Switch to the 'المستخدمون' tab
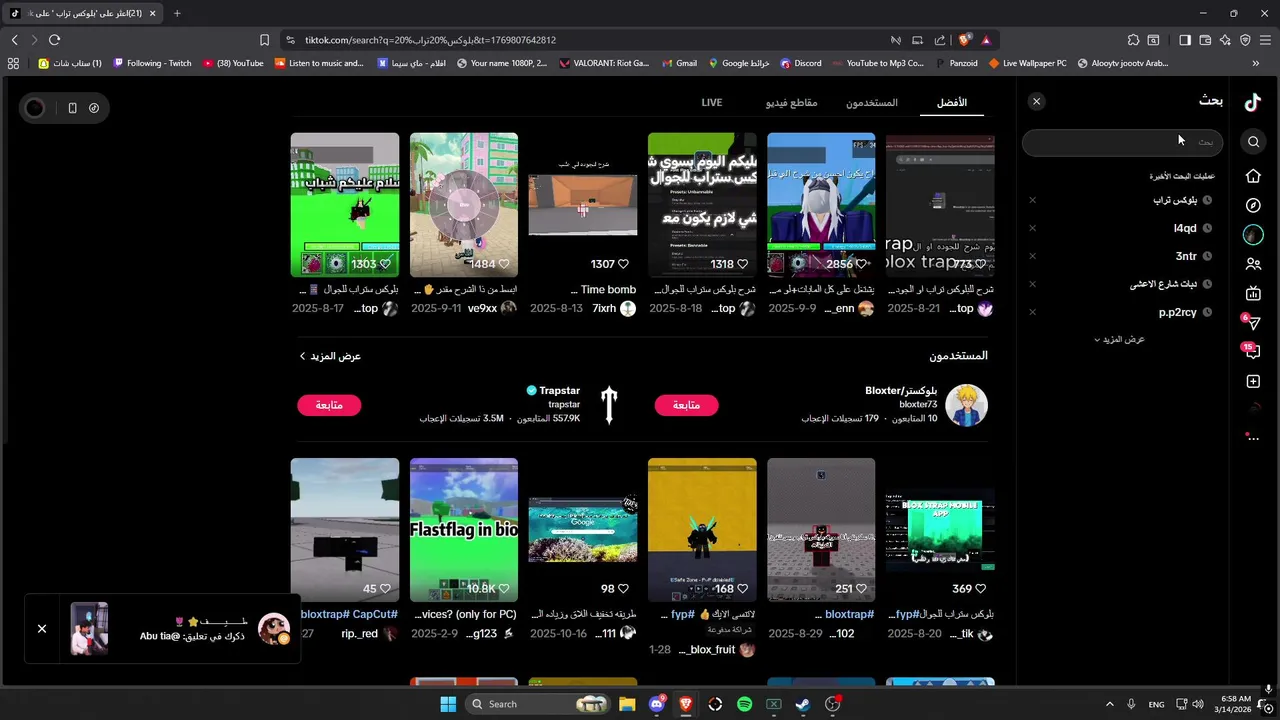This screenshot has width=1280, height=720. (x=872, y=103)
